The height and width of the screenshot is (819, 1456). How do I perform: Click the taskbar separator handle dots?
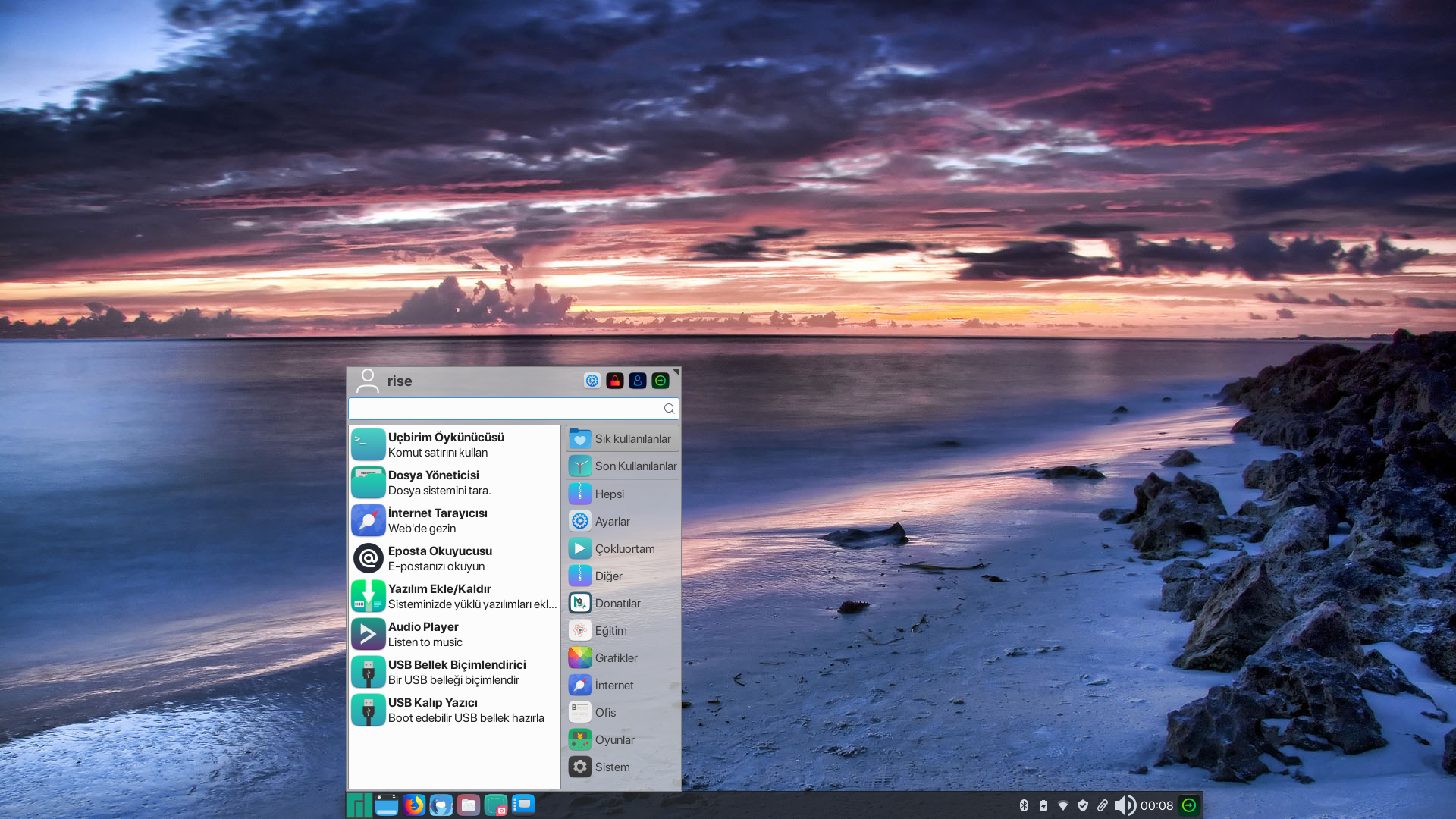(x=540, y=805)
